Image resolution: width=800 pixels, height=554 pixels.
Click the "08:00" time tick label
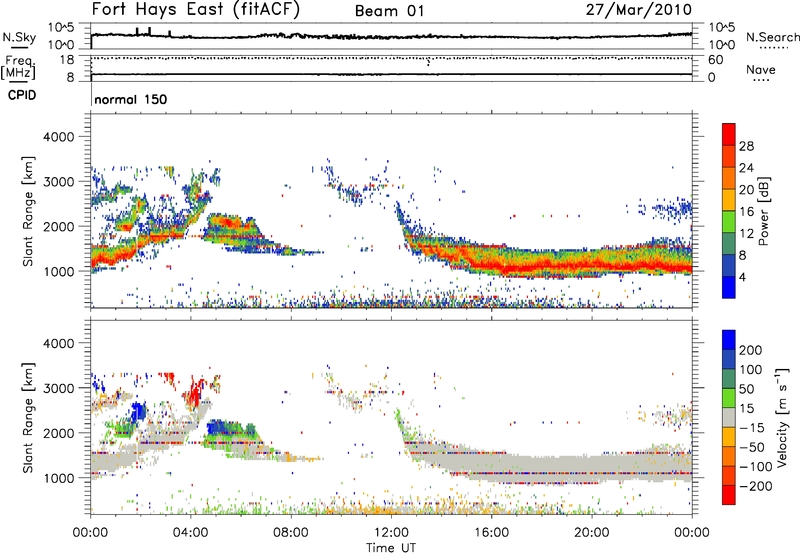291,533
